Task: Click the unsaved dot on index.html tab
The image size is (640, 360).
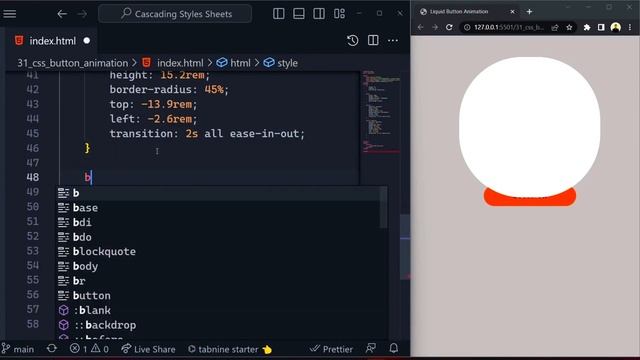Action: click(x=87, y=41)
